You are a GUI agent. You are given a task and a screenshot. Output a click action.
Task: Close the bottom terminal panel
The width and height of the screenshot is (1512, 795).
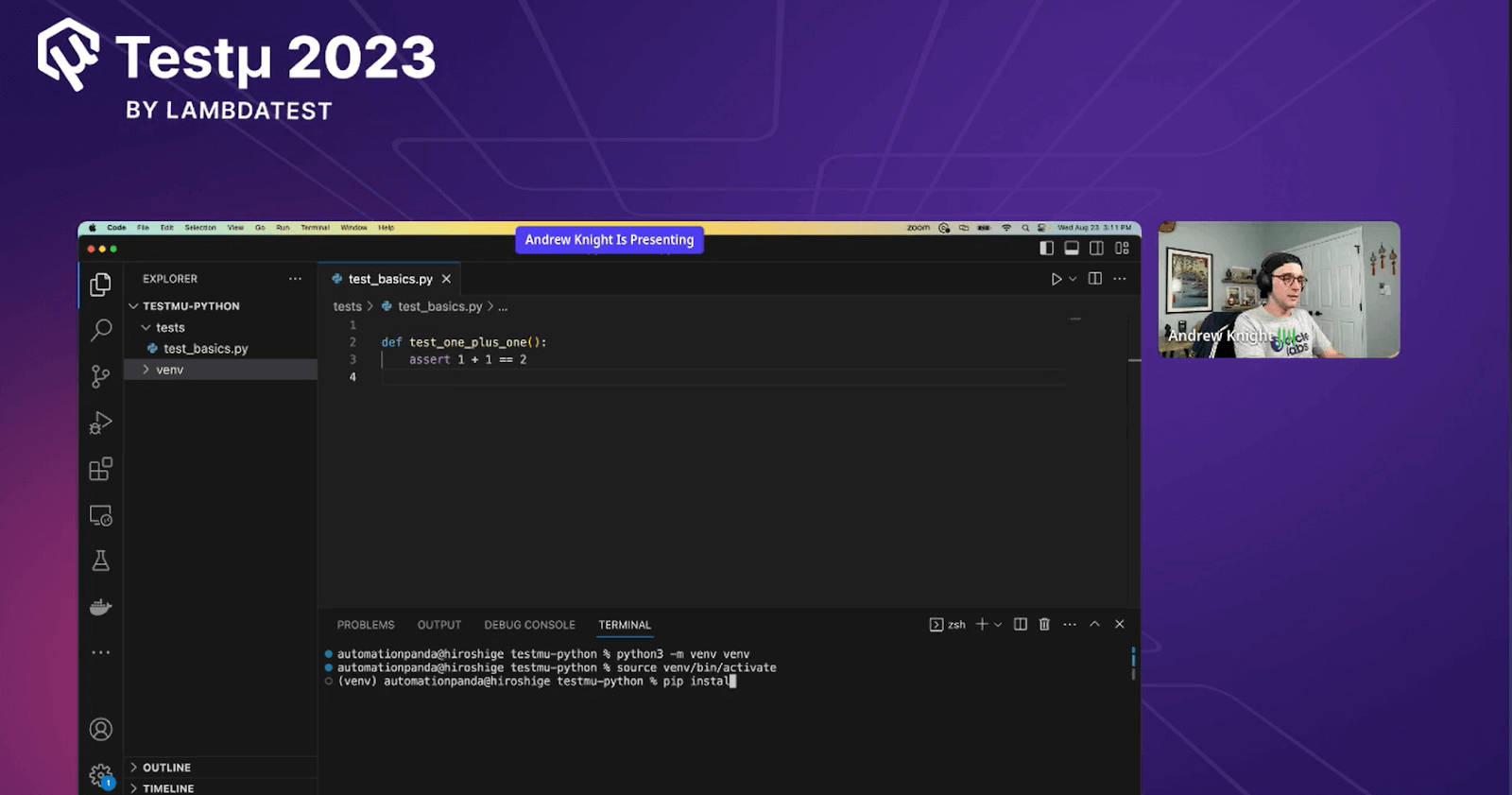pyautogui.click(x=1120, y=624)
